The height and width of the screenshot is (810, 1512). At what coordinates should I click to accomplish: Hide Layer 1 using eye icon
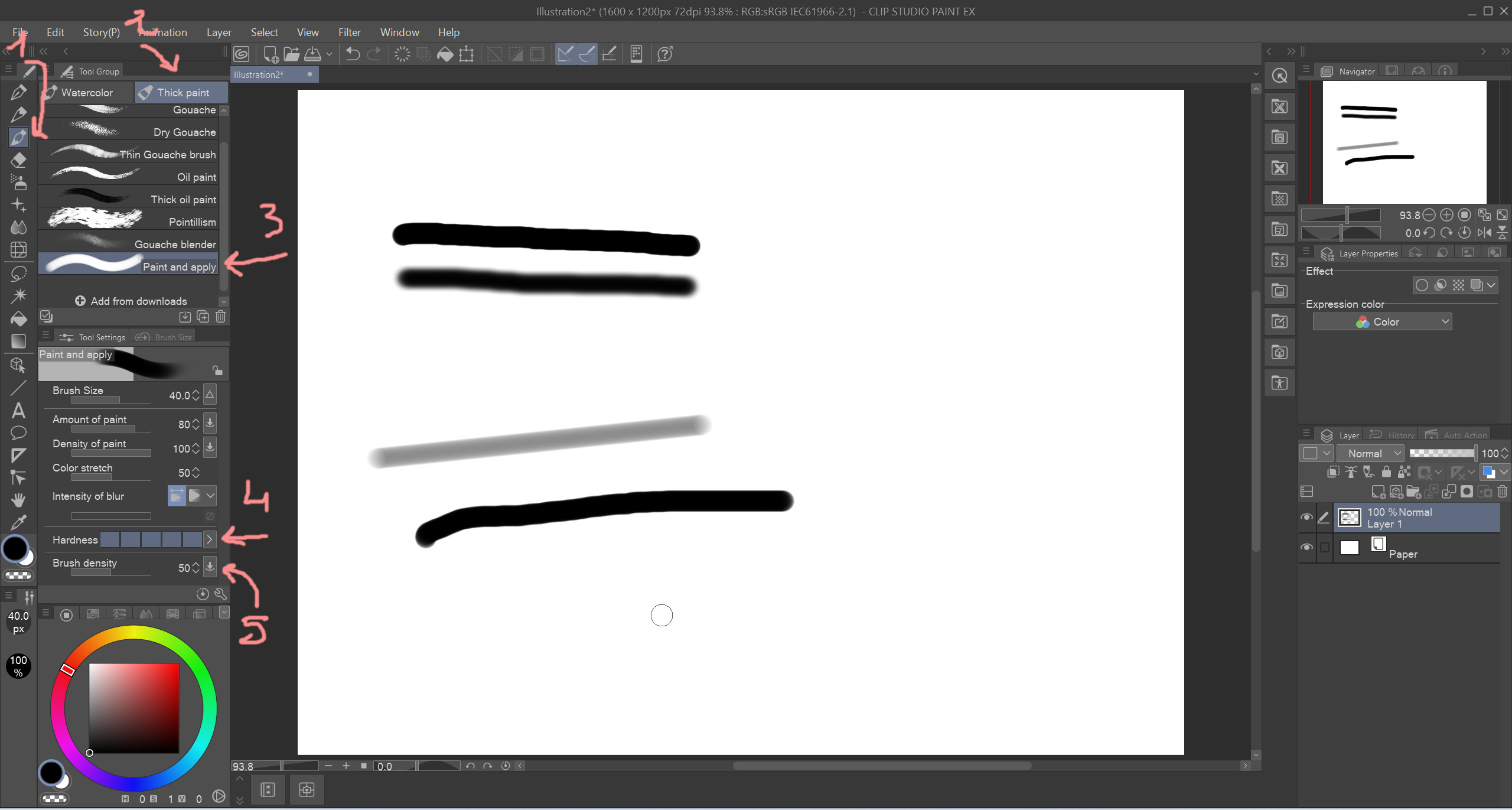coord(1306,518)
